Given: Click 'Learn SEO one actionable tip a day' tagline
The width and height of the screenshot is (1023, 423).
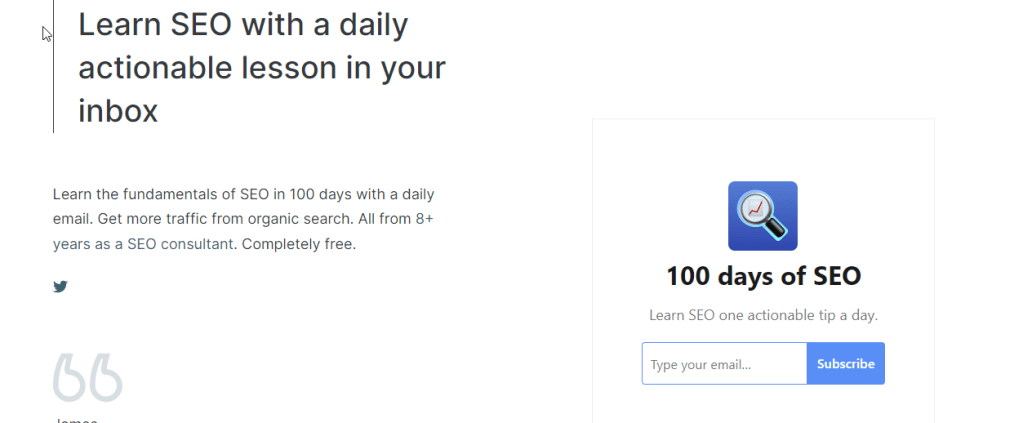Looking at the screenshot, I should tap(763, 315).
